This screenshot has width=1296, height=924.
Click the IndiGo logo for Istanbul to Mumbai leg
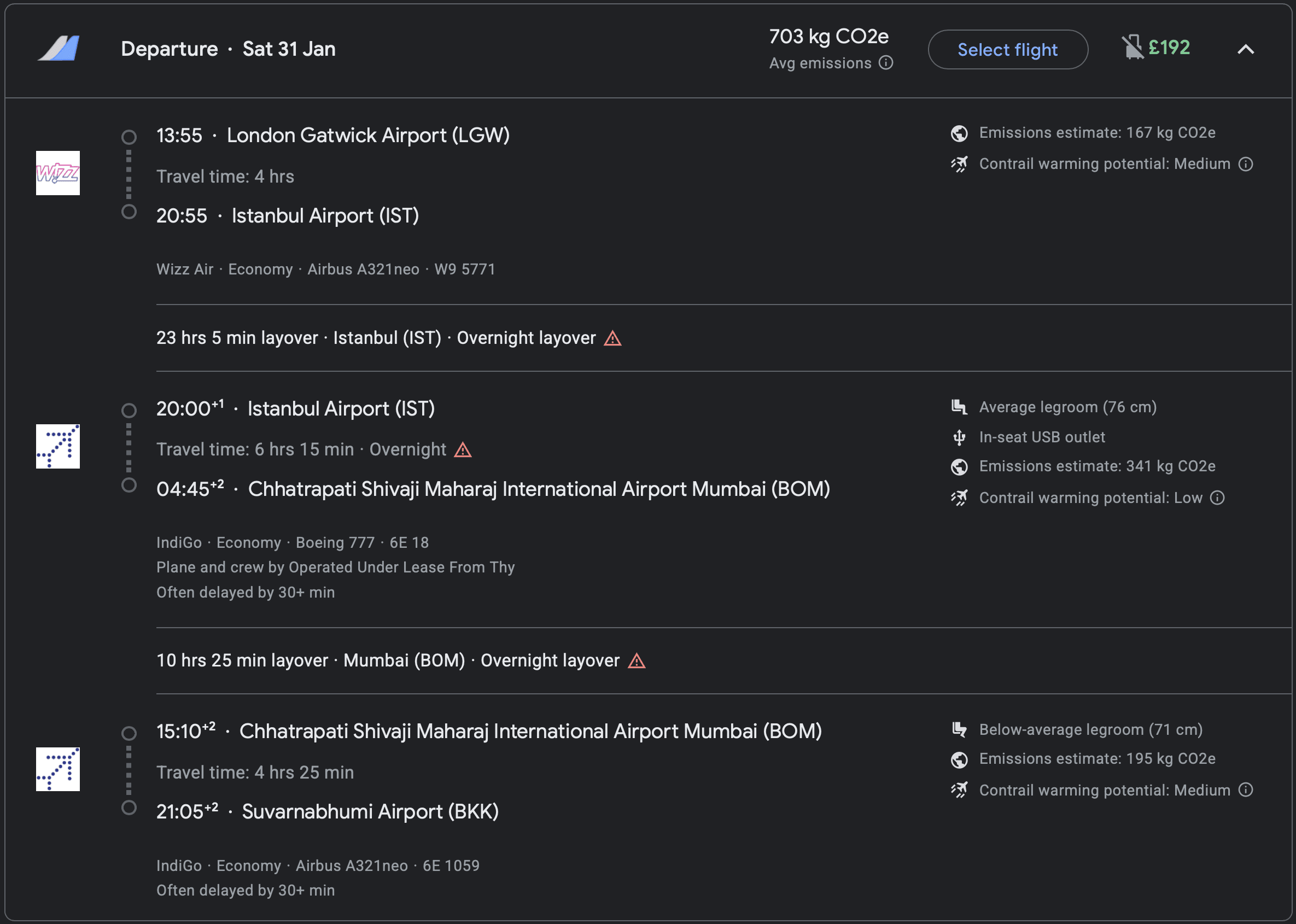pyautogui.click(x=58, y=447)
